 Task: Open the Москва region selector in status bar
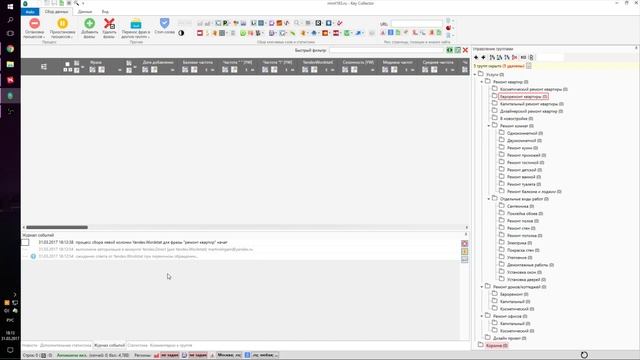coord(229,355)
